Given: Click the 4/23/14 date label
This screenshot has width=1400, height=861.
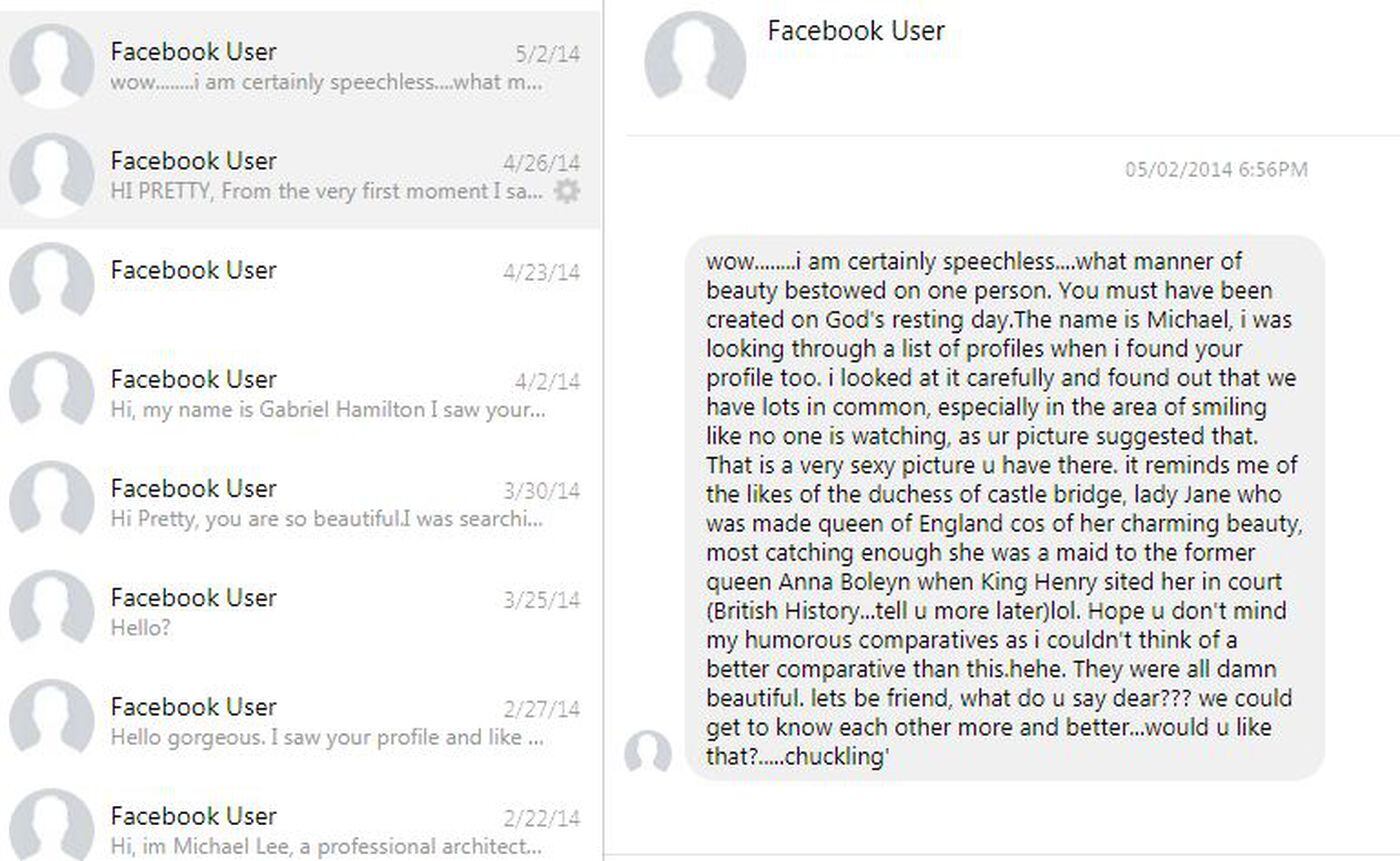Looking at the screenshot, I should (541, 272).
